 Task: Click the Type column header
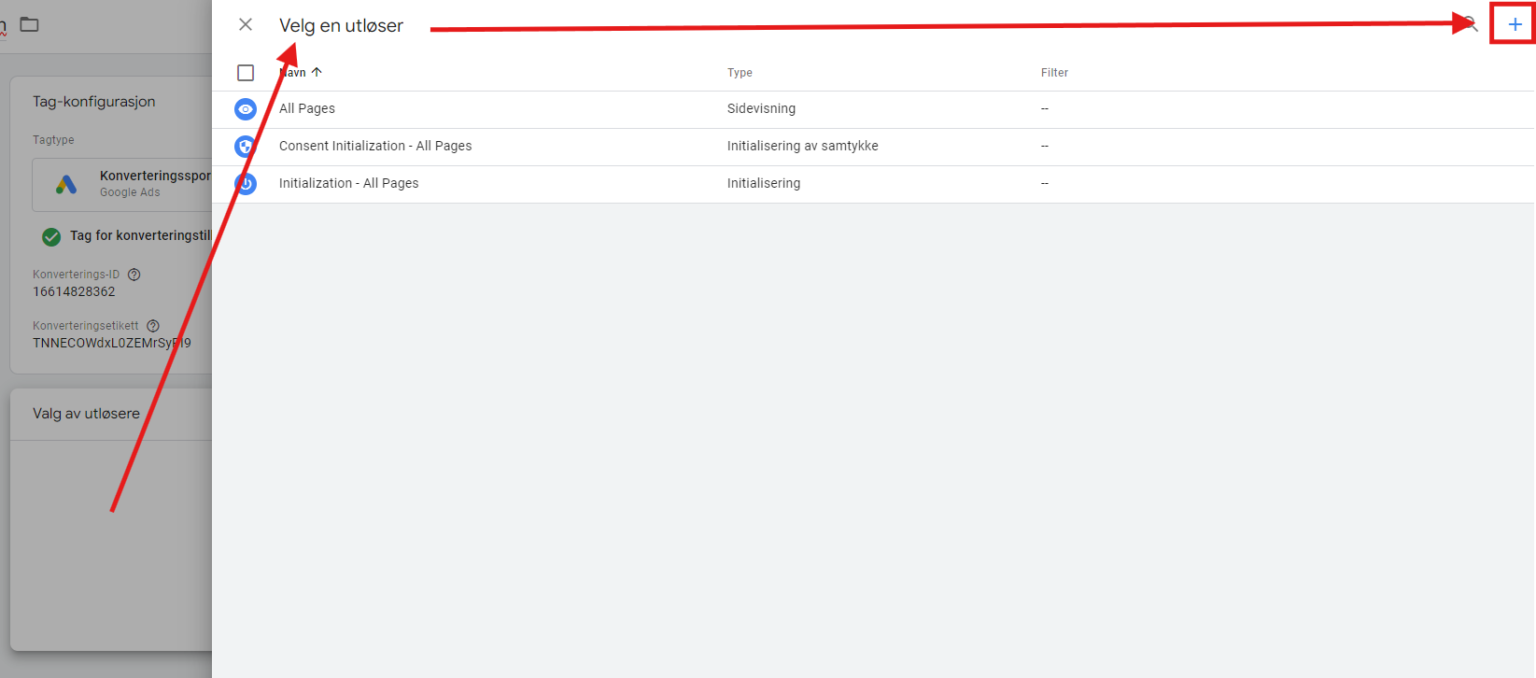tap(739, 73)
